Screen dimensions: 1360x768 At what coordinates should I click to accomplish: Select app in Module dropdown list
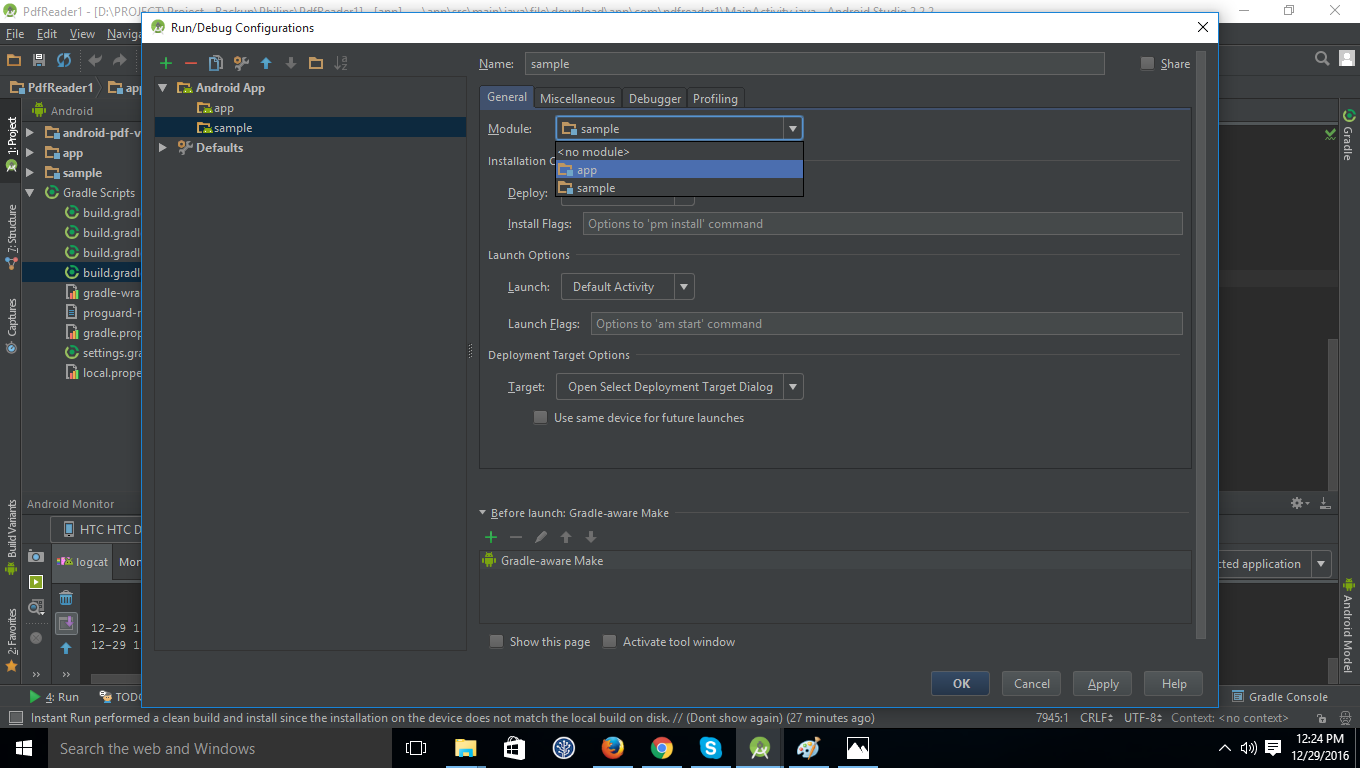click(679, 170)
